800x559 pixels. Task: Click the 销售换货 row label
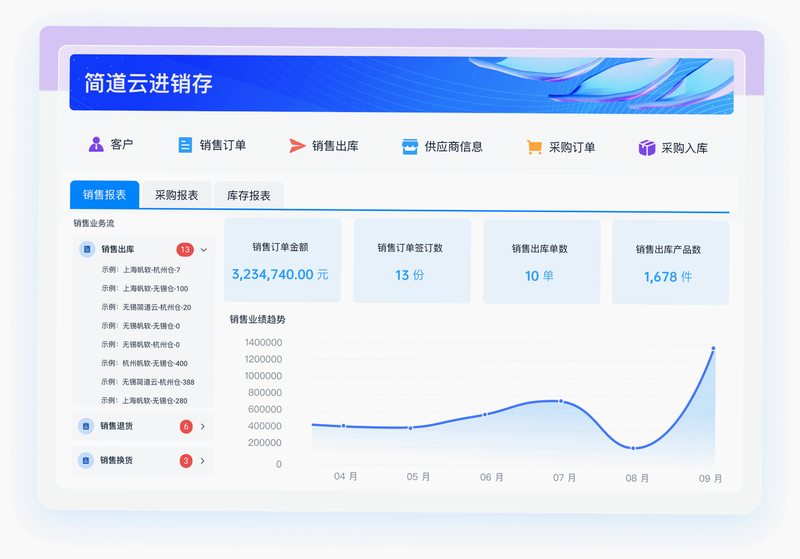coord(116,460)
